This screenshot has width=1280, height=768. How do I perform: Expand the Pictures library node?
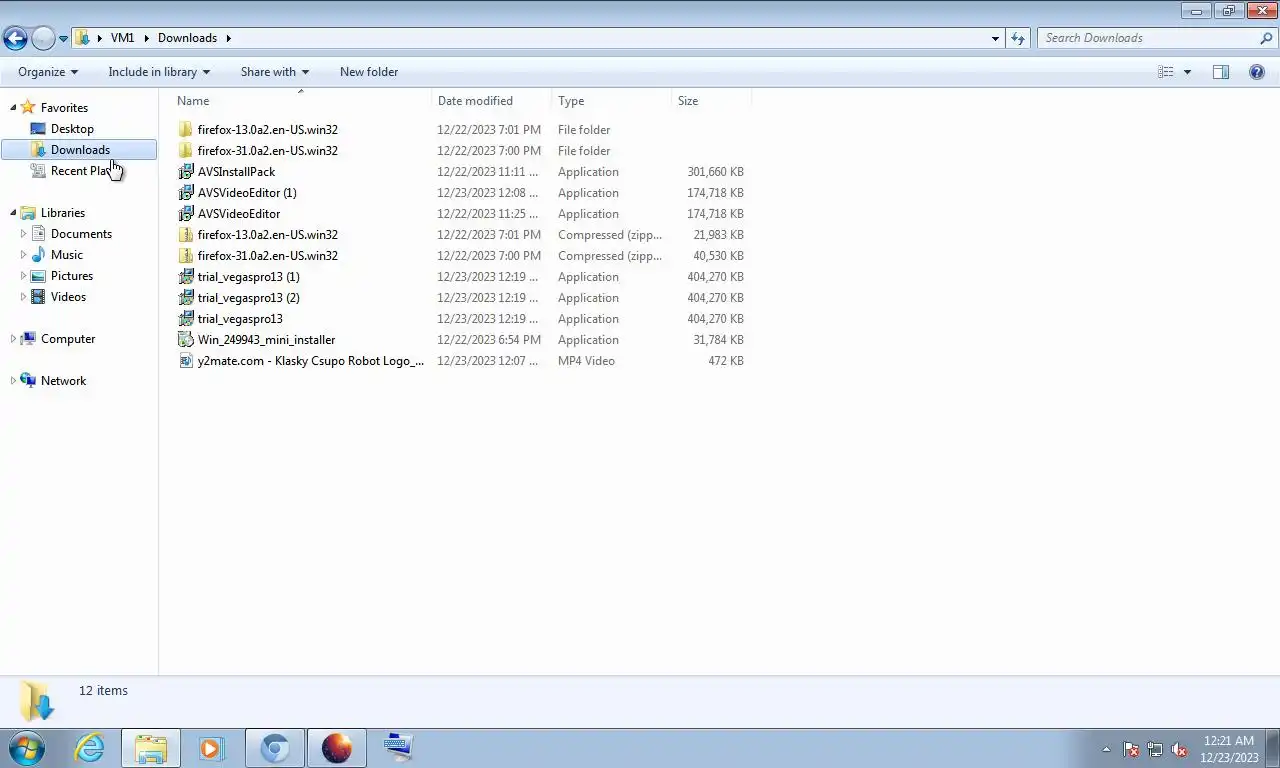[23, 276]
